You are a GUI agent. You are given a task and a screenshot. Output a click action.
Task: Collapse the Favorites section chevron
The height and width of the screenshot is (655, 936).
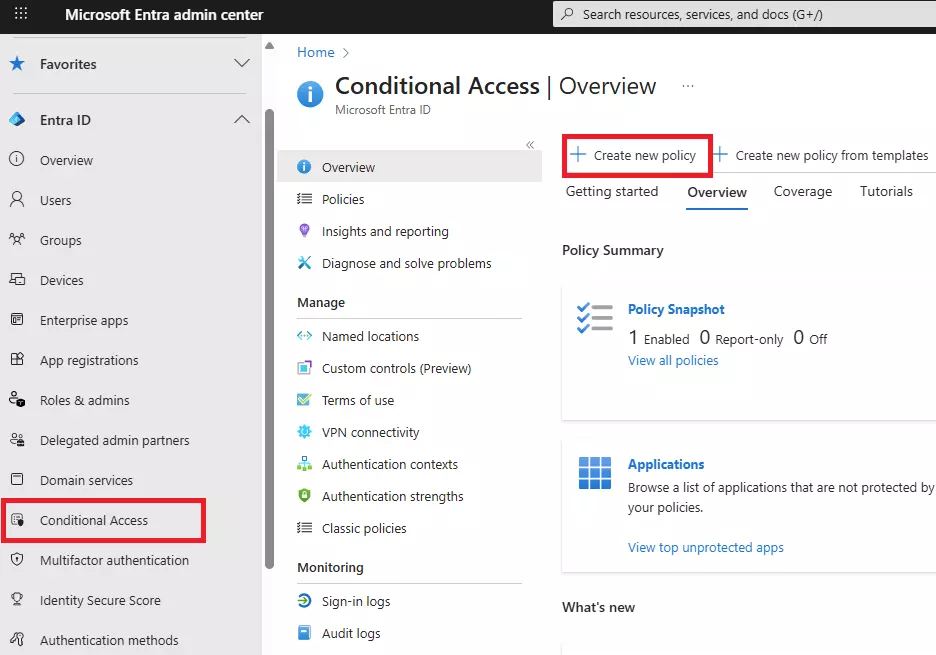tap(241, 63)
